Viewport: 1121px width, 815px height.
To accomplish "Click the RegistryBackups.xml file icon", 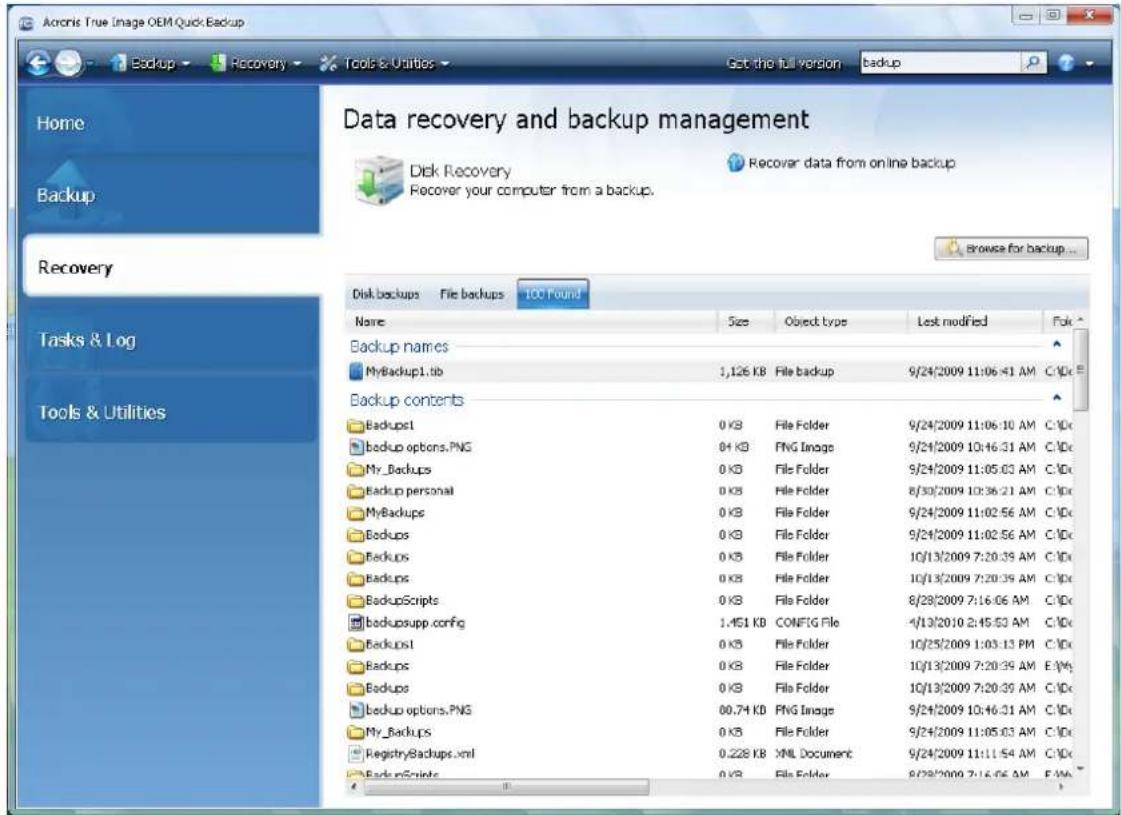I will pos(356,754).
